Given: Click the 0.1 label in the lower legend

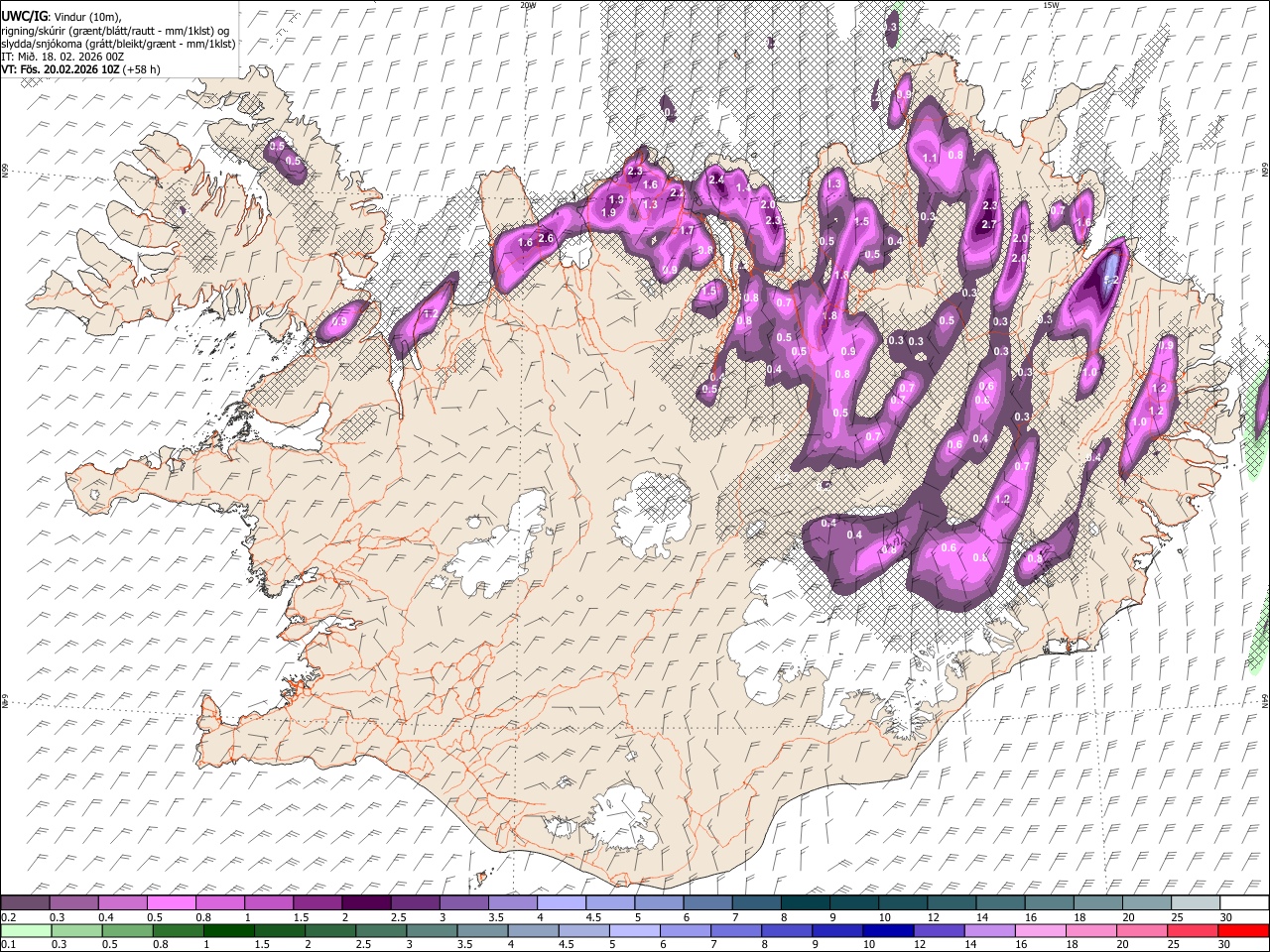Looking at the screenshot, I should pos(7,945).
